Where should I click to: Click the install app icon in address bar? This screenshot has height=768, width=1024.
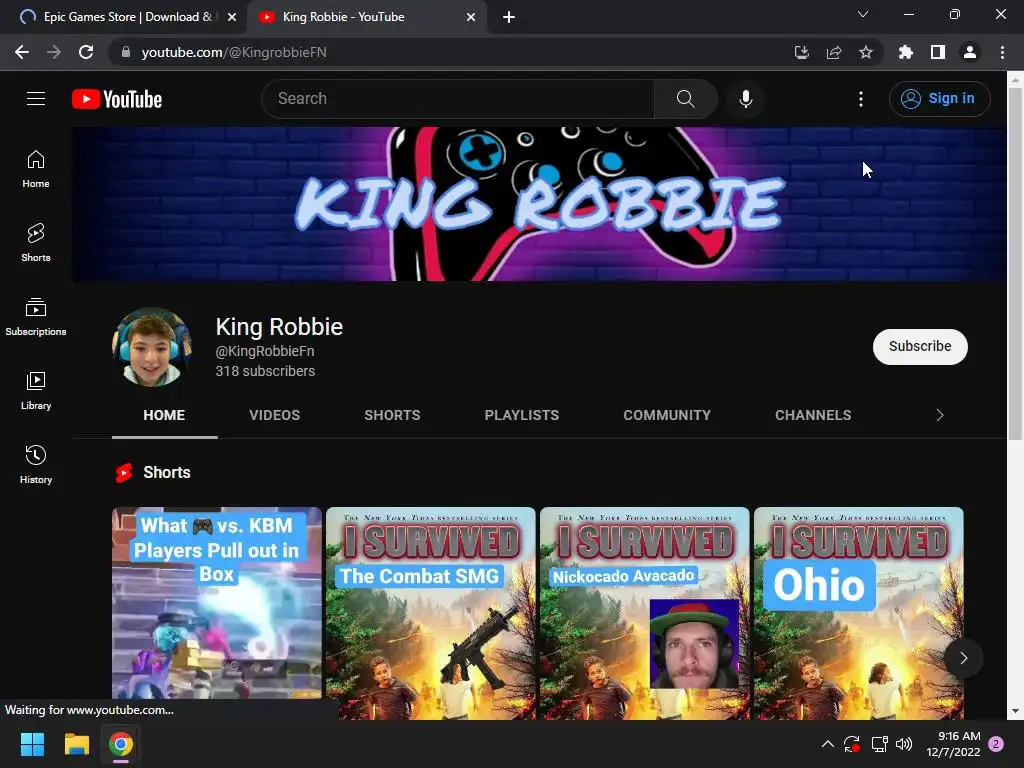point(801,52)
